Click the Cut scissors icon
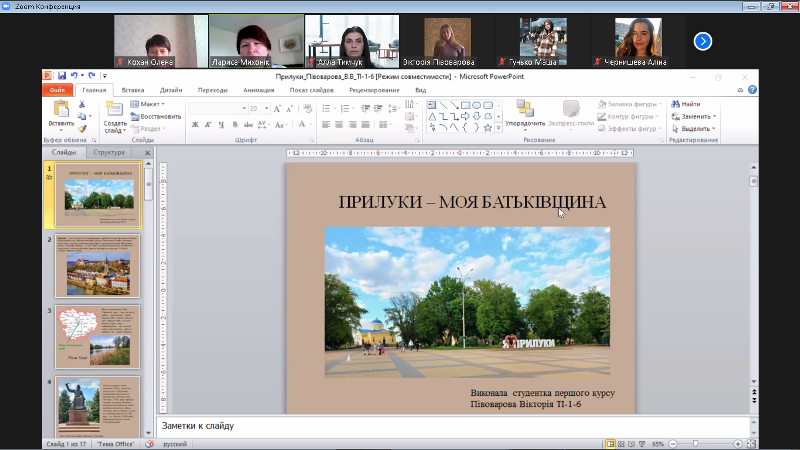The height and width of the screenshot is (450, 800). (83, 105)
